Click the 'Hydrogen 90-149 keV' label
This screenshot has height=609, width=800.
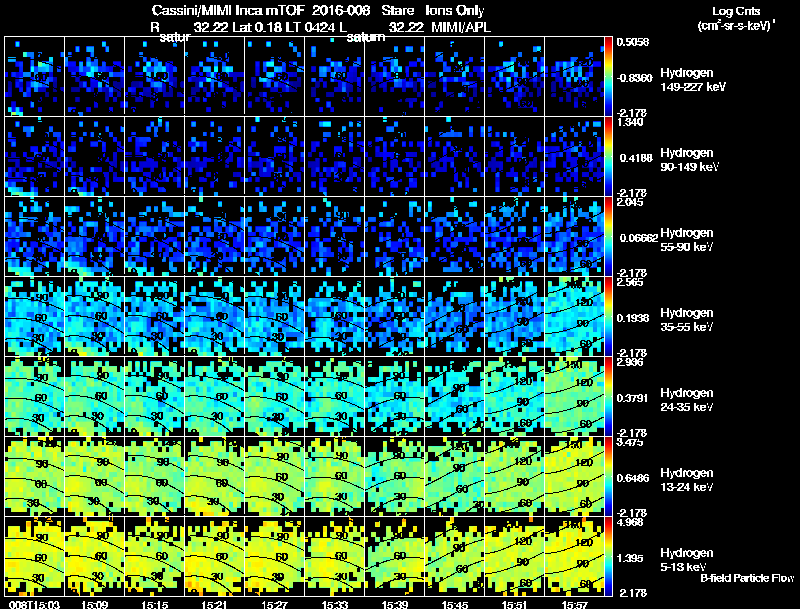pos(689,160)
